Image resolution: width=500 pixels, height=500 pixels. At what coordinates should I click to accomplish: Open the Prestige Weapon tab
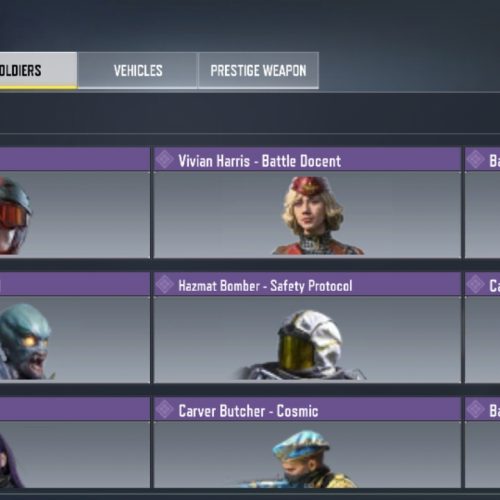coord(258,70)
